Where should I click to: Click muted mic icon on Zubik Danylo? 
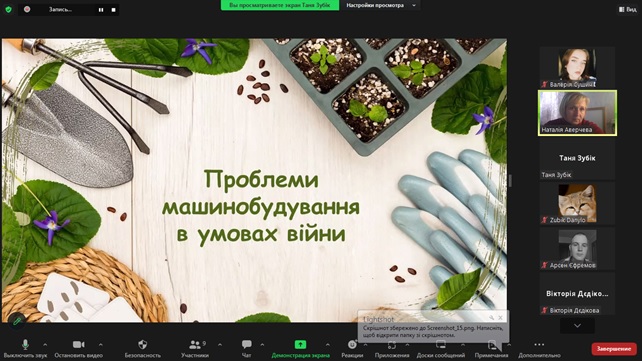point(545,220)
